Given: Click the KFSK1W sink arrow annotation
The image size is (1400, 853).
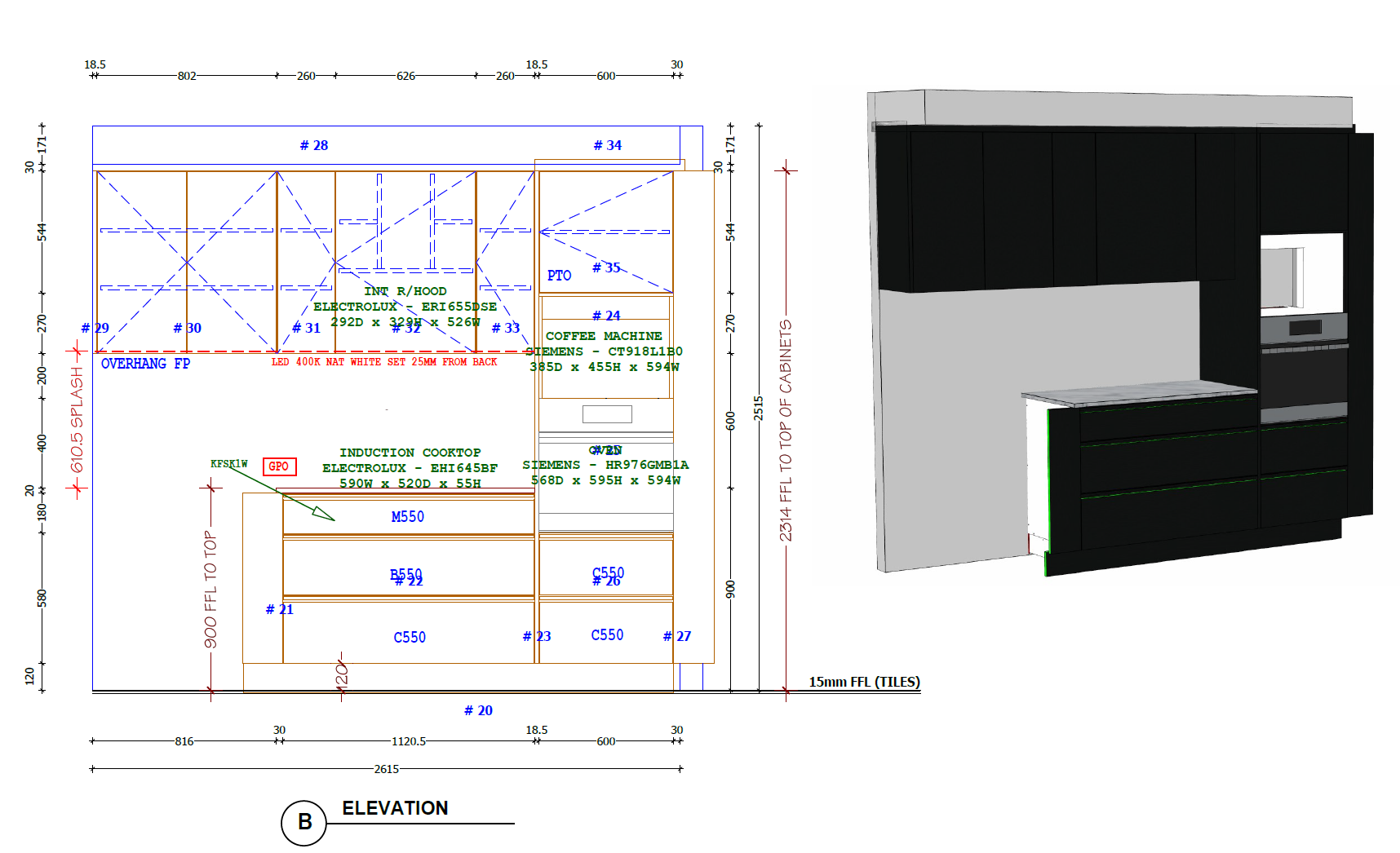Looking at the screenshot, I should [x=231, y=462].
